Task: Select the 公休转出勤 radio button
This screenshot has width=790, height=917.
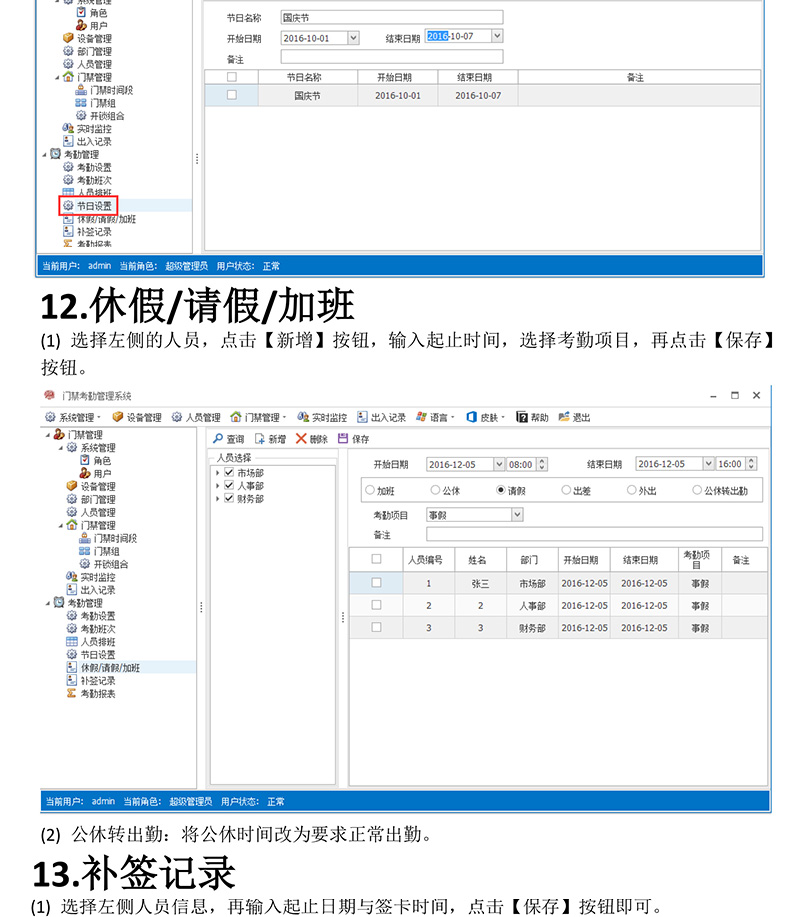Action: coord(697,491)
